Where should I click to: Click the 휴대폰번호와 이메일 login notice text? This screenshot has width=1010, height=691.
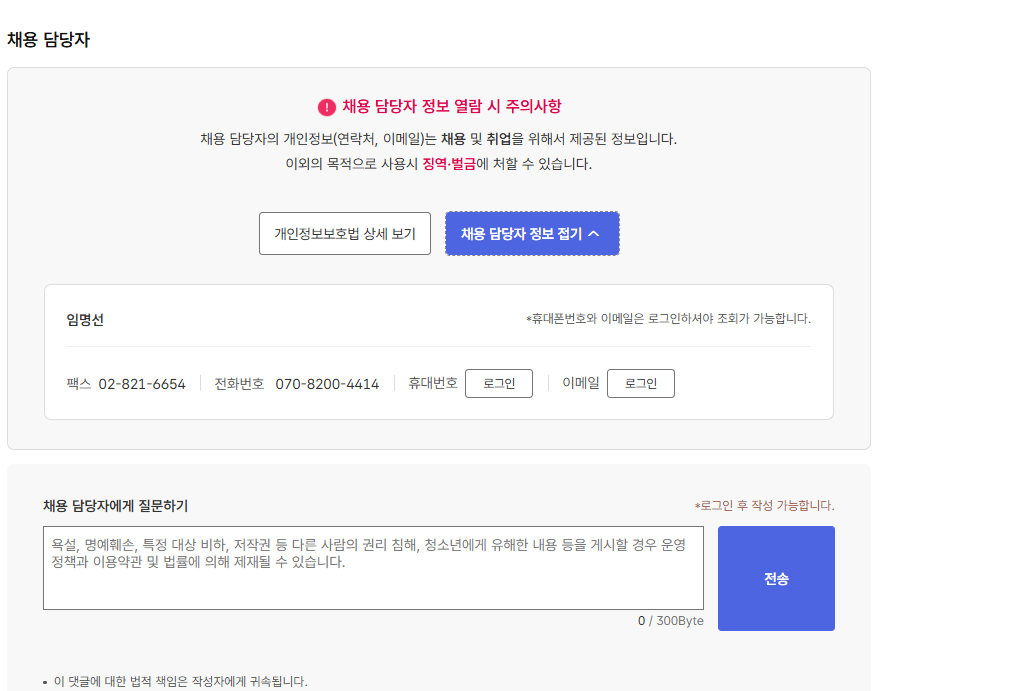(668, 319)
